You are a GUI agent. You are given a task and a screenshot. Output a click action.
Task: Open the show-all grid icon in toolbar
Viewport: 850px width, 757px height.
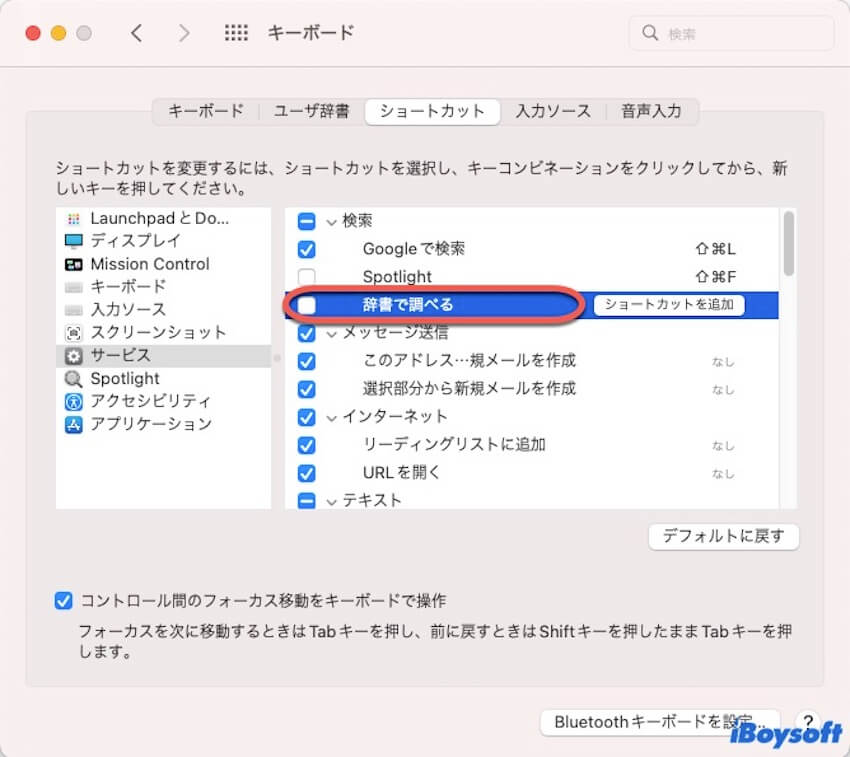[236, 33]
